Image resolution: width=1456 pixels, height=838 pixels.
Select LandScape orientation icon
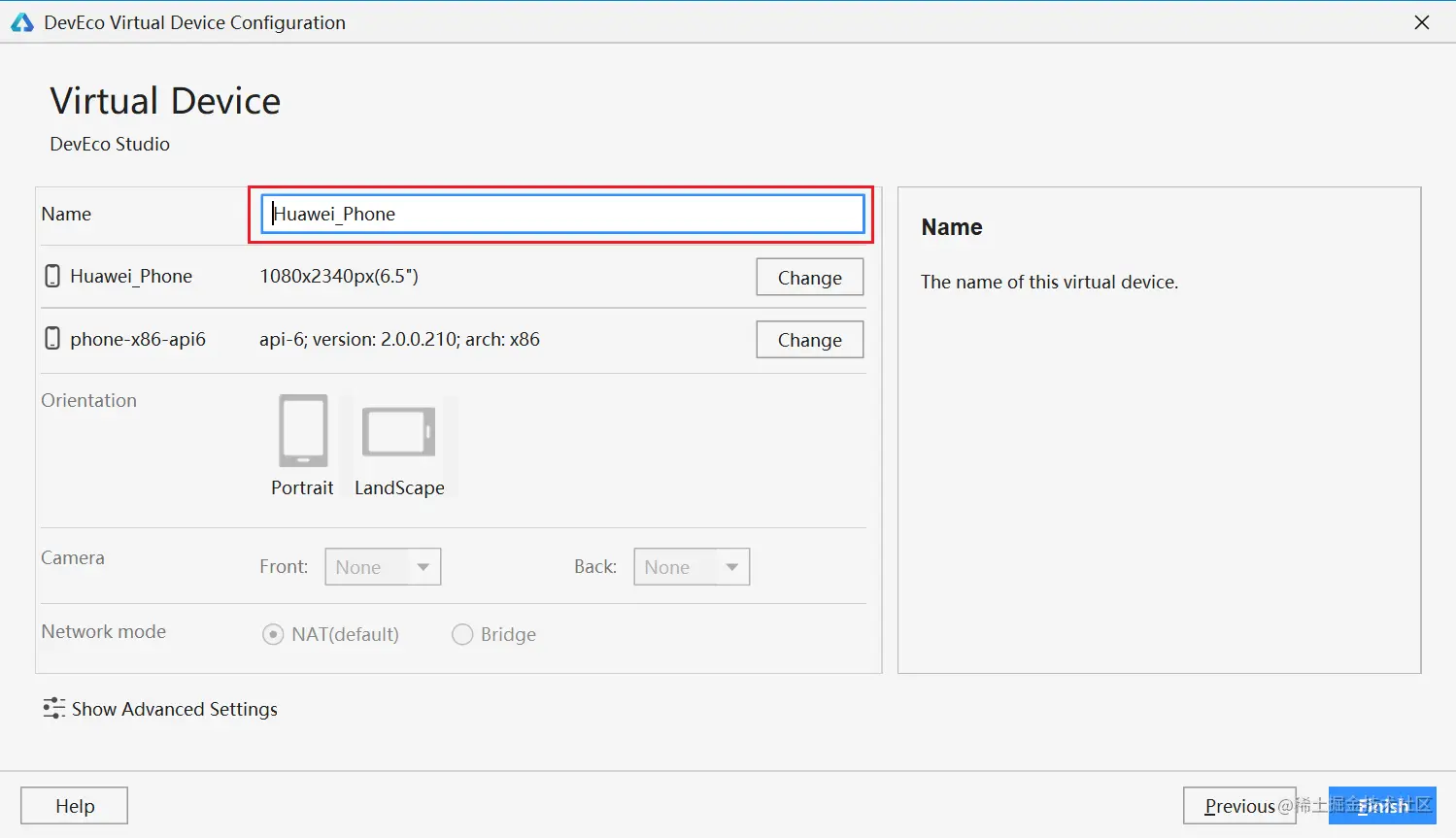pyautogui.click(x=398, y=432)
